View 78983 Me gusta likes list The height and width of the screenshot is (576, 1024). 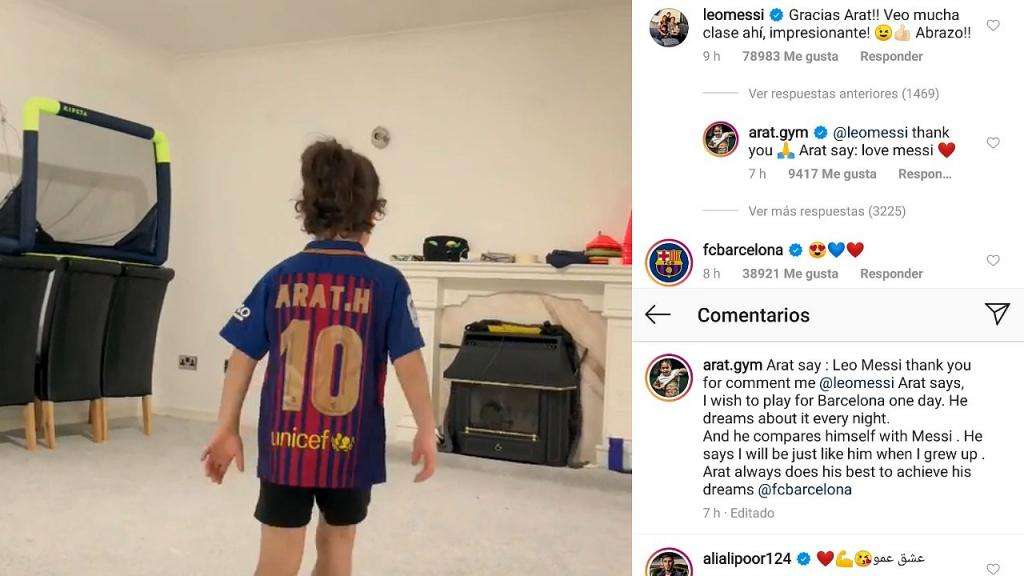point(790,56)
